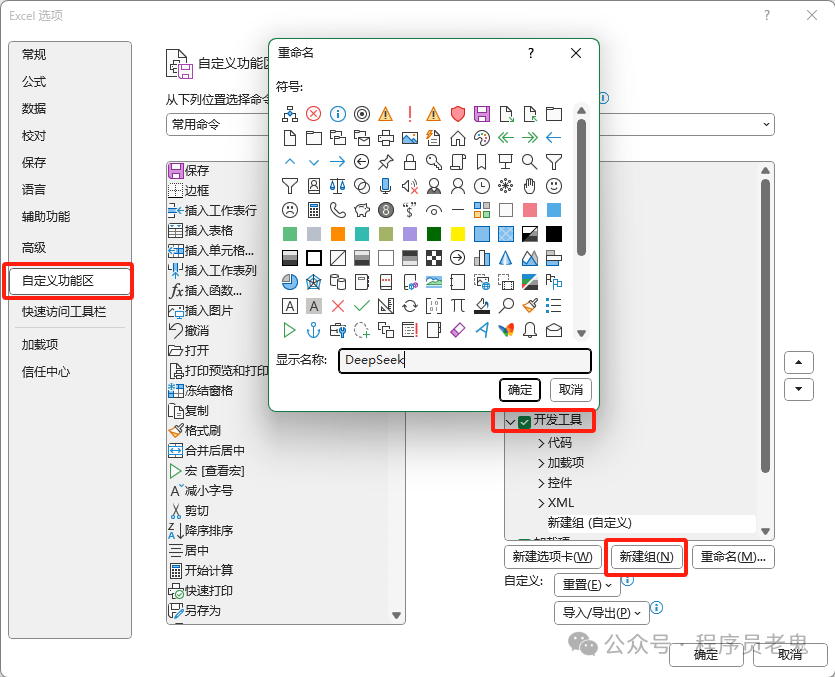Select the red circled X symbol
The height and width of the screenshot is (677, 835).
point(314,114)
